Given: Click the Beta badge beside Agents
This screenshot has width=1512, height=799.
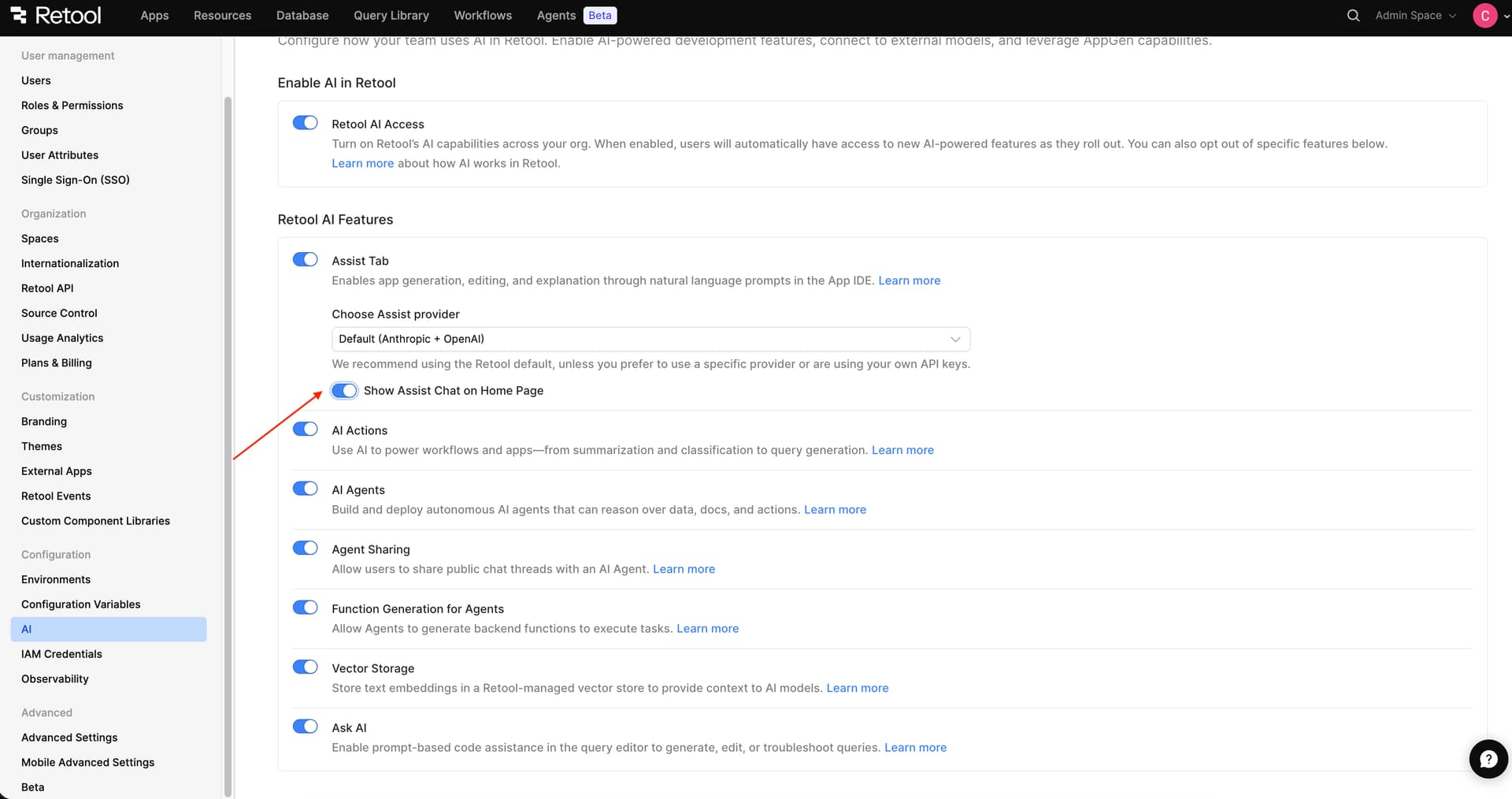Looking at the screenshot, I should [x=599, y=15].
